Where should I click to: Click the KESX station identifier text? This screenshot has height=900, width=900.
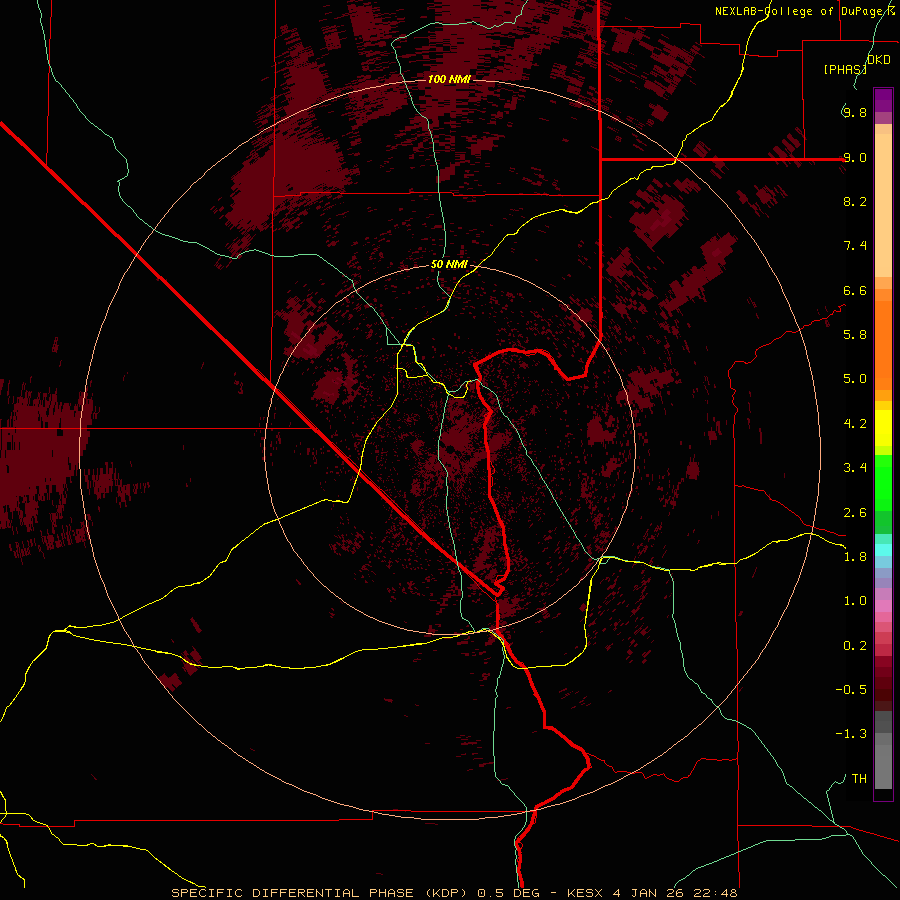584,893
